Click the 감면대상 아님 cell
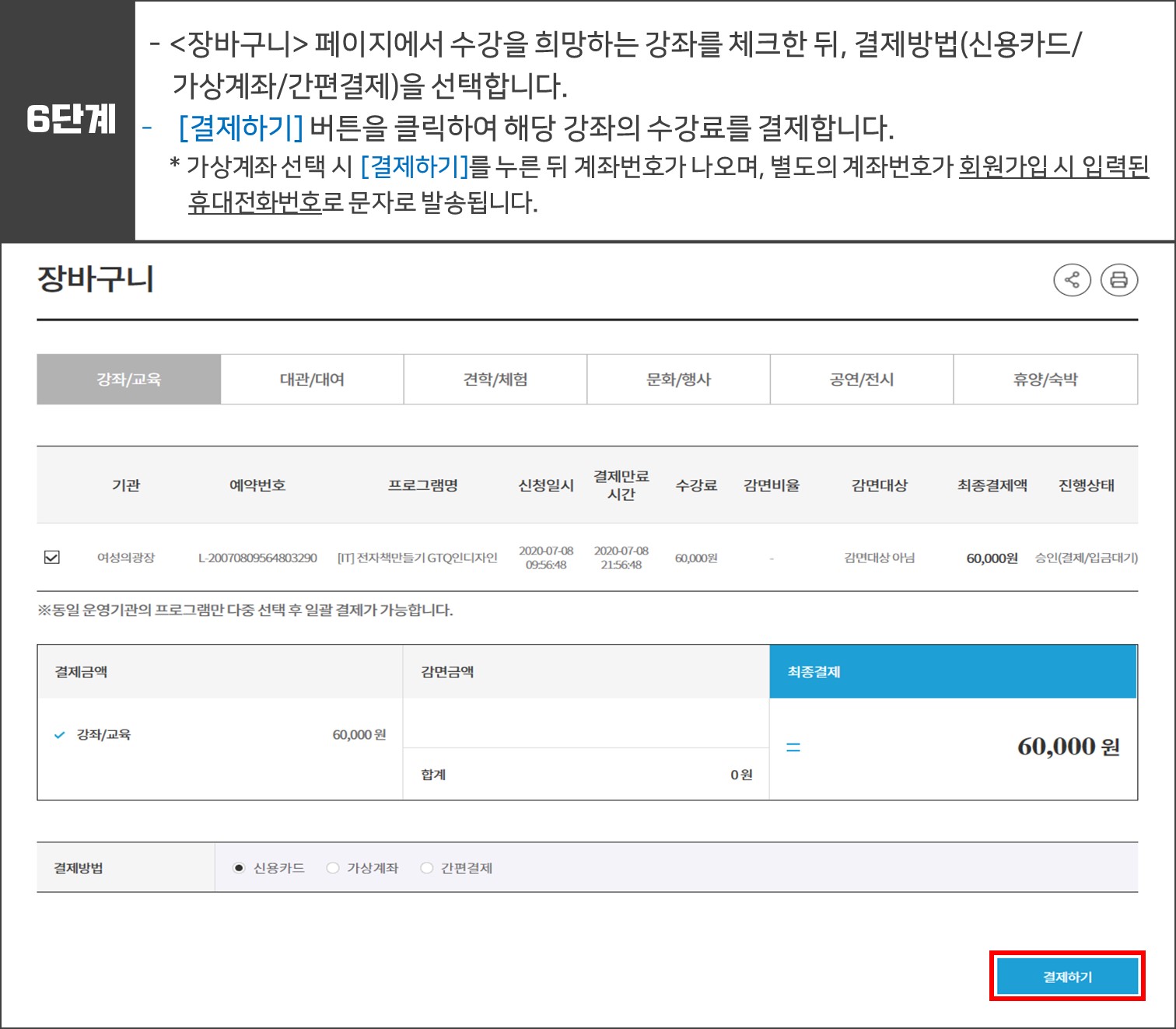 coord(880,558)
